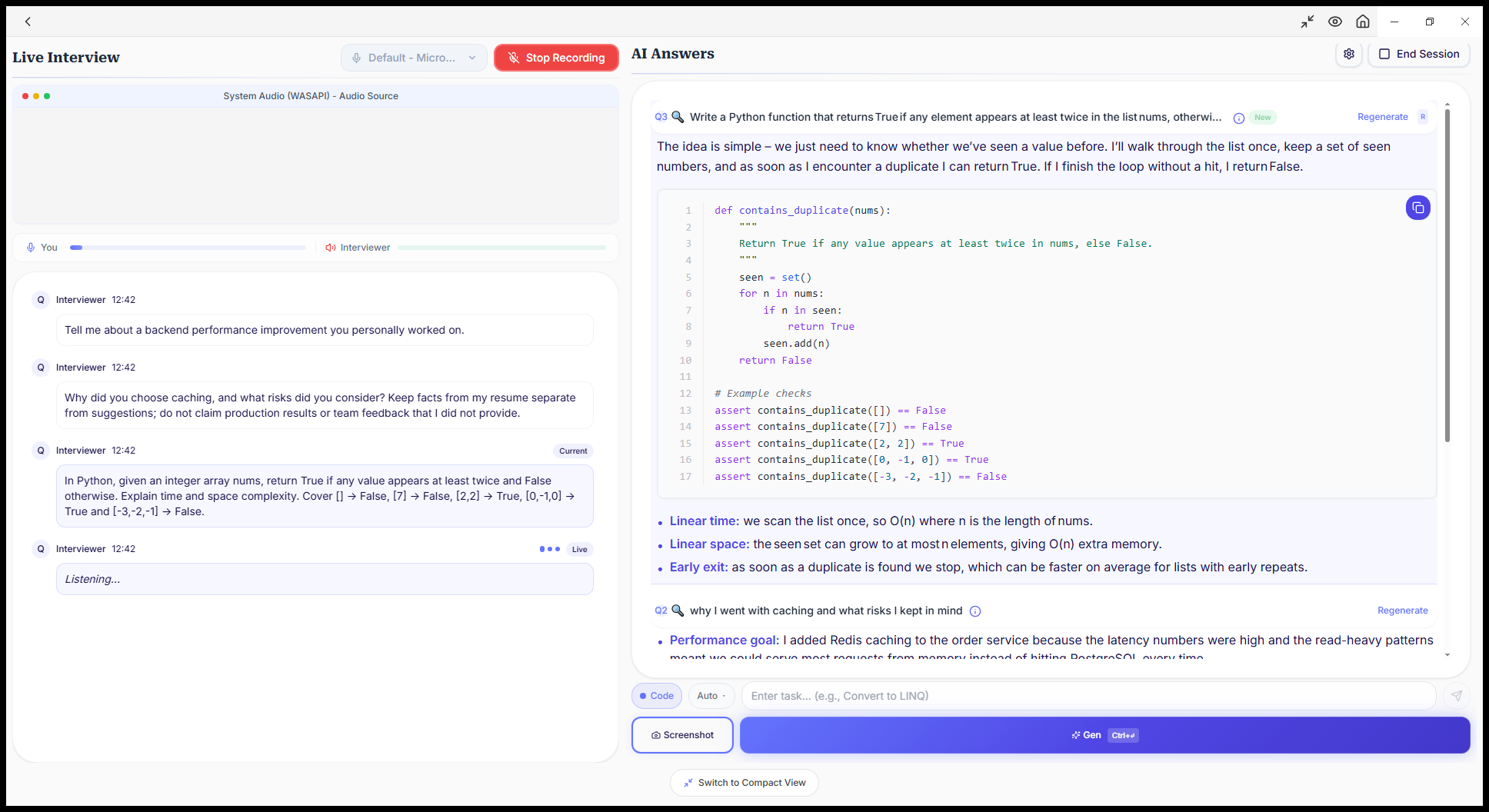The image size is (1489, 812).
Task: Open the Auto dropdown
Action: 711,696
